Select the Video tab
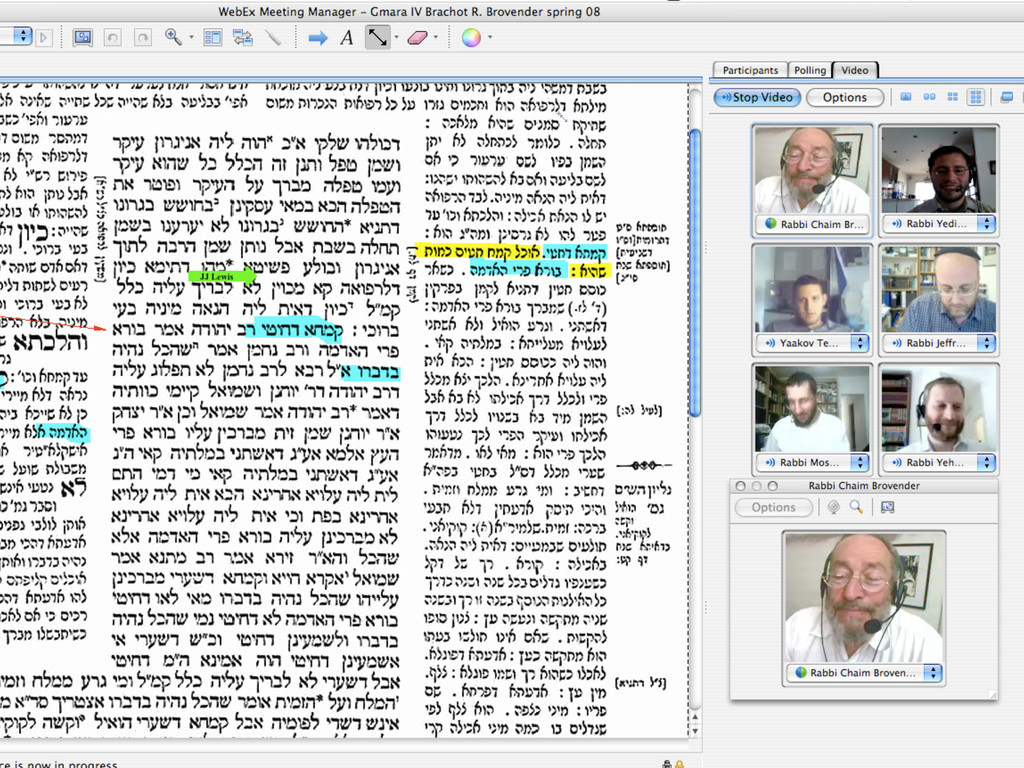 855,70
